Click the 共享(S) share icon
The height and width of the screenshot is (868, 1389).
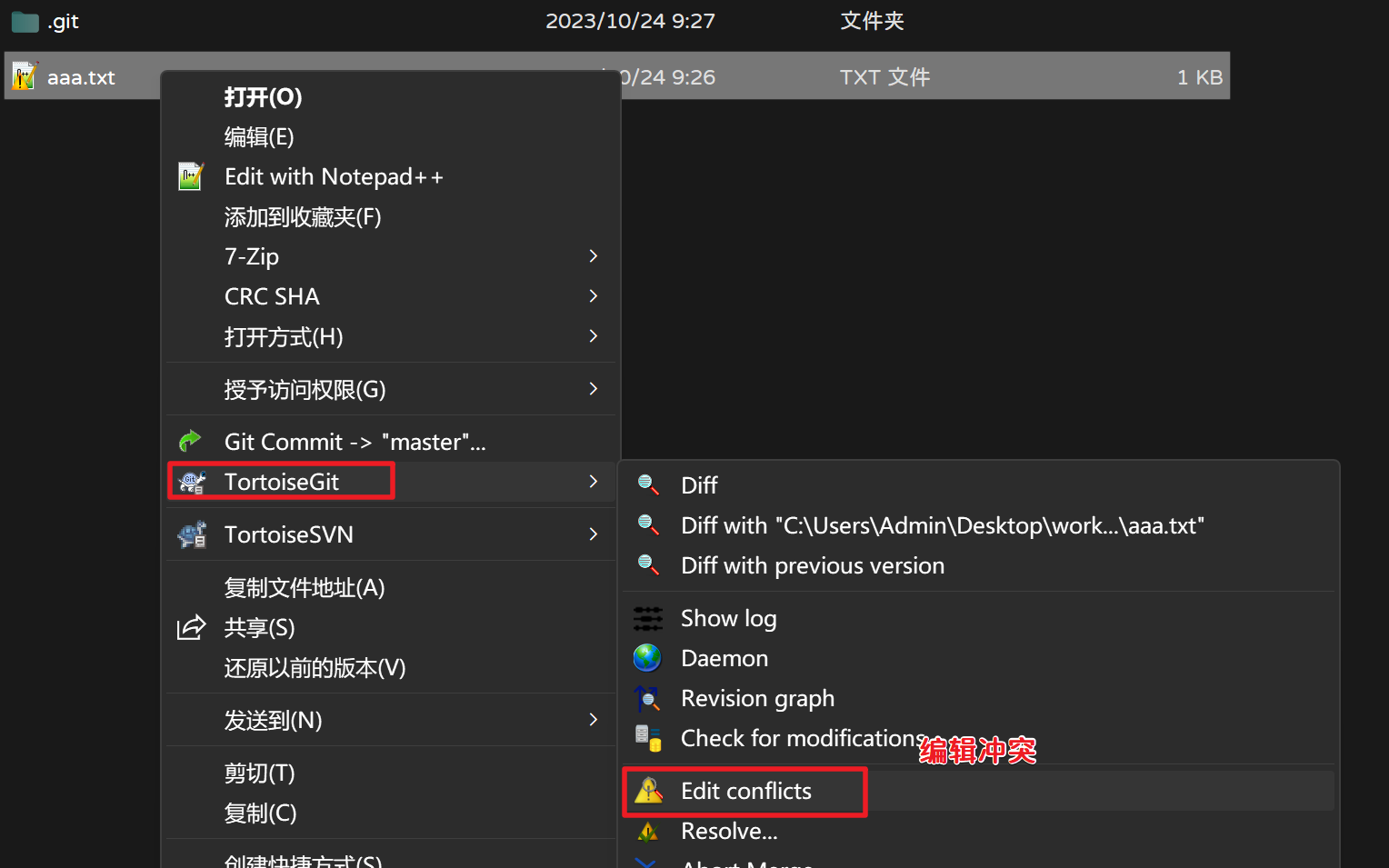[x=191, y=628]
